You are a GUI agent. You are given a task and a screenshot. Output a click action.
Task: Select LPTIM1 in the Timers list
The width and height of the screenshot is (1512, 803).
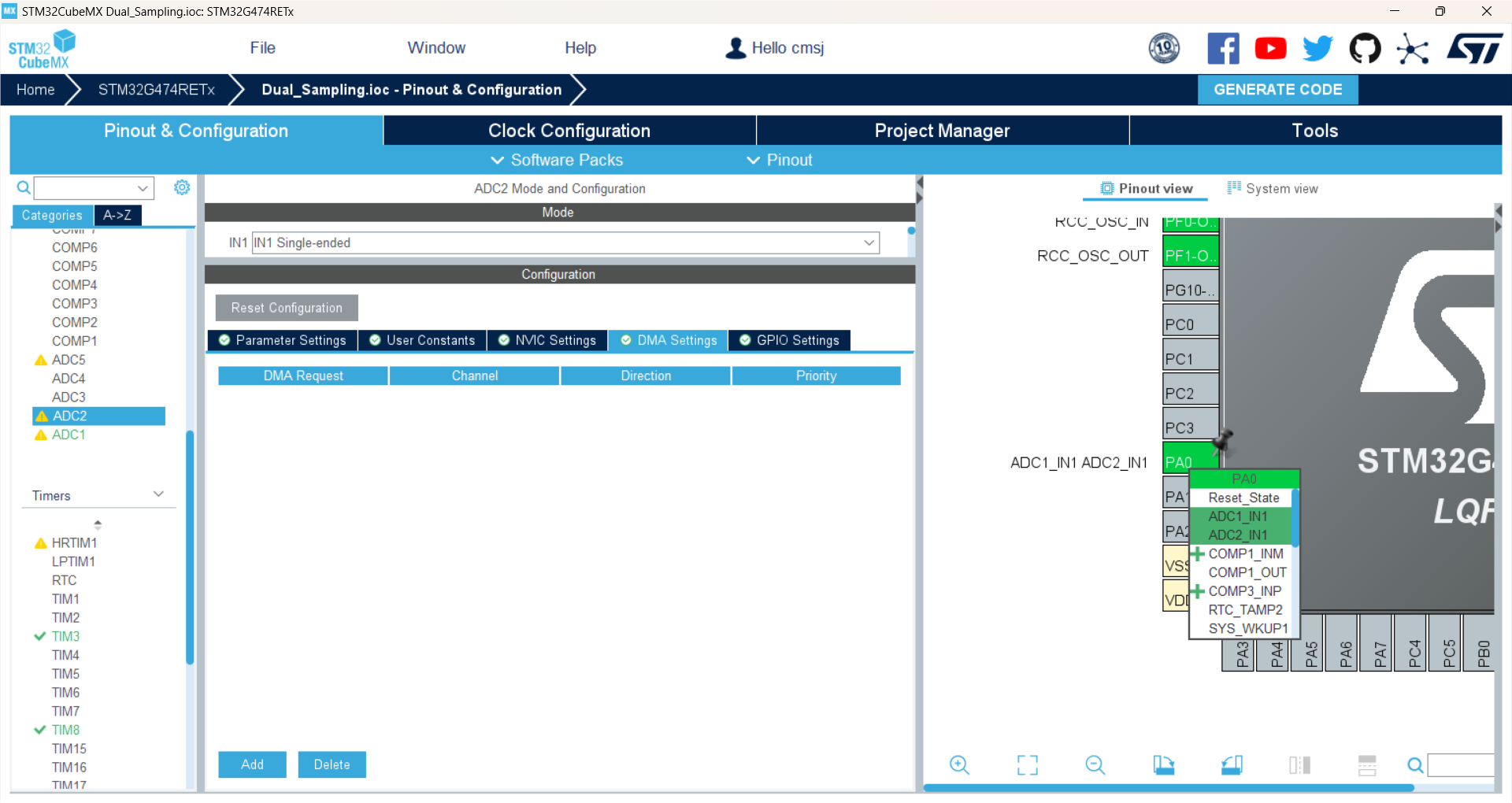73,561
